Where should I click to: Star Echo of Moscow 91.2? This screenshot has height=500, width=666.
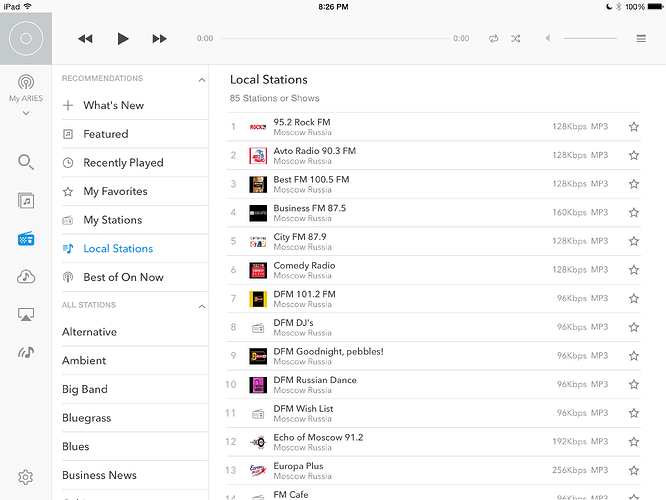(x=634, y=442)
